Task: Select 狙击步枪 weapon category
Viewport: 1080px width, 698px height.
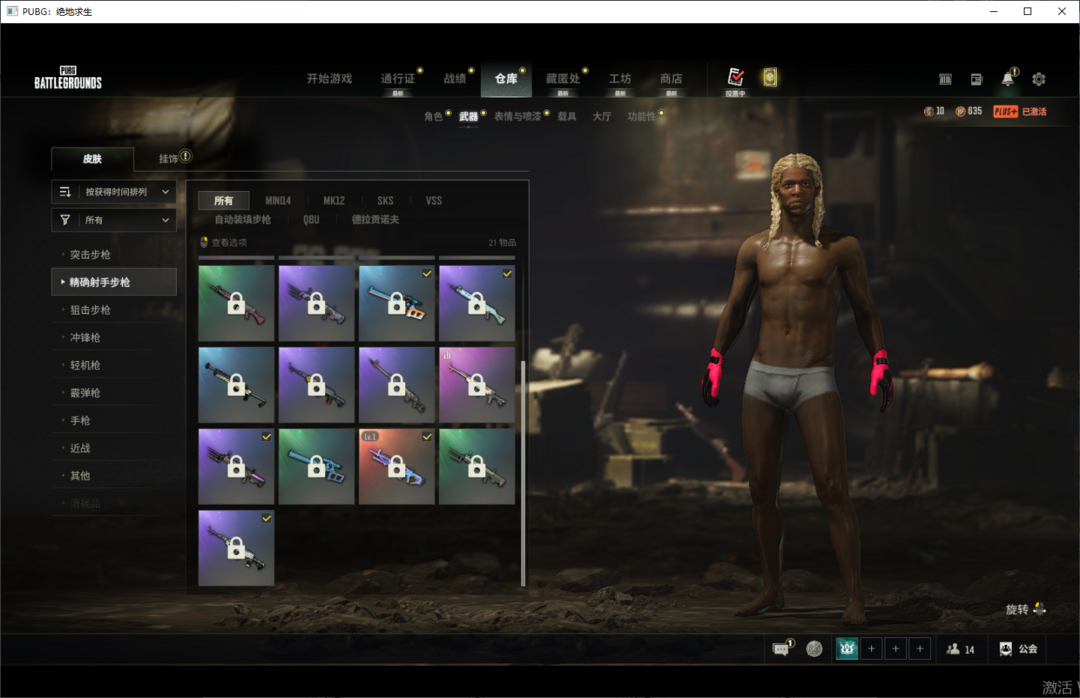Action: [91, 310]
